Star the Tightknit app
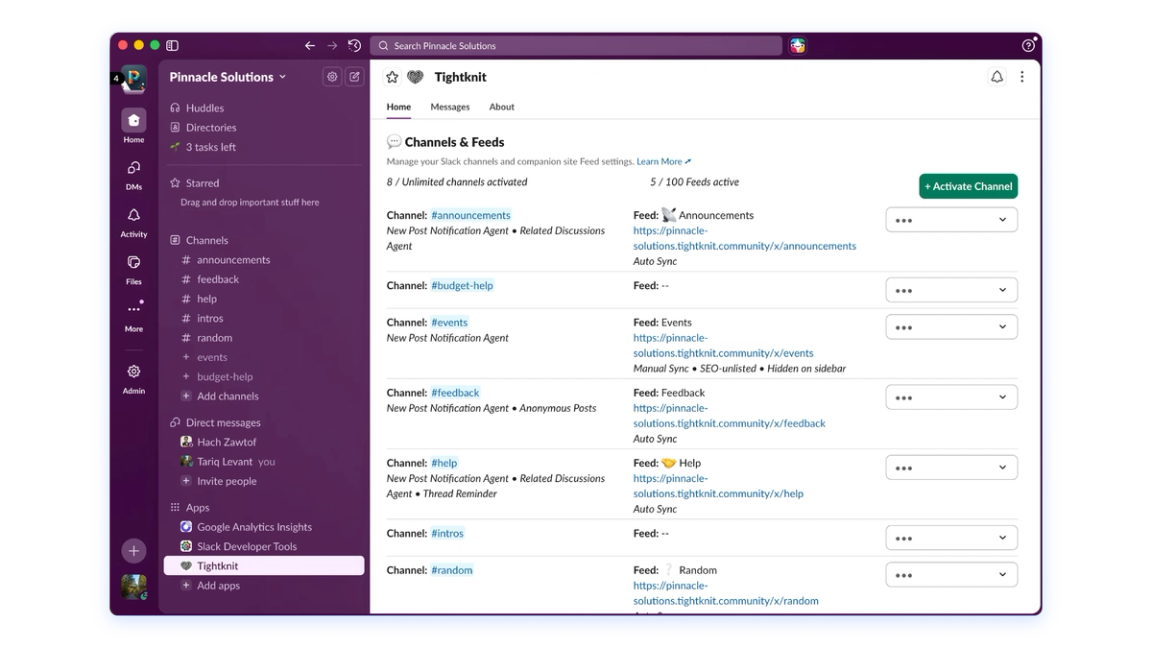Viewport: 1152px width, 648px height. pos(392,77)
